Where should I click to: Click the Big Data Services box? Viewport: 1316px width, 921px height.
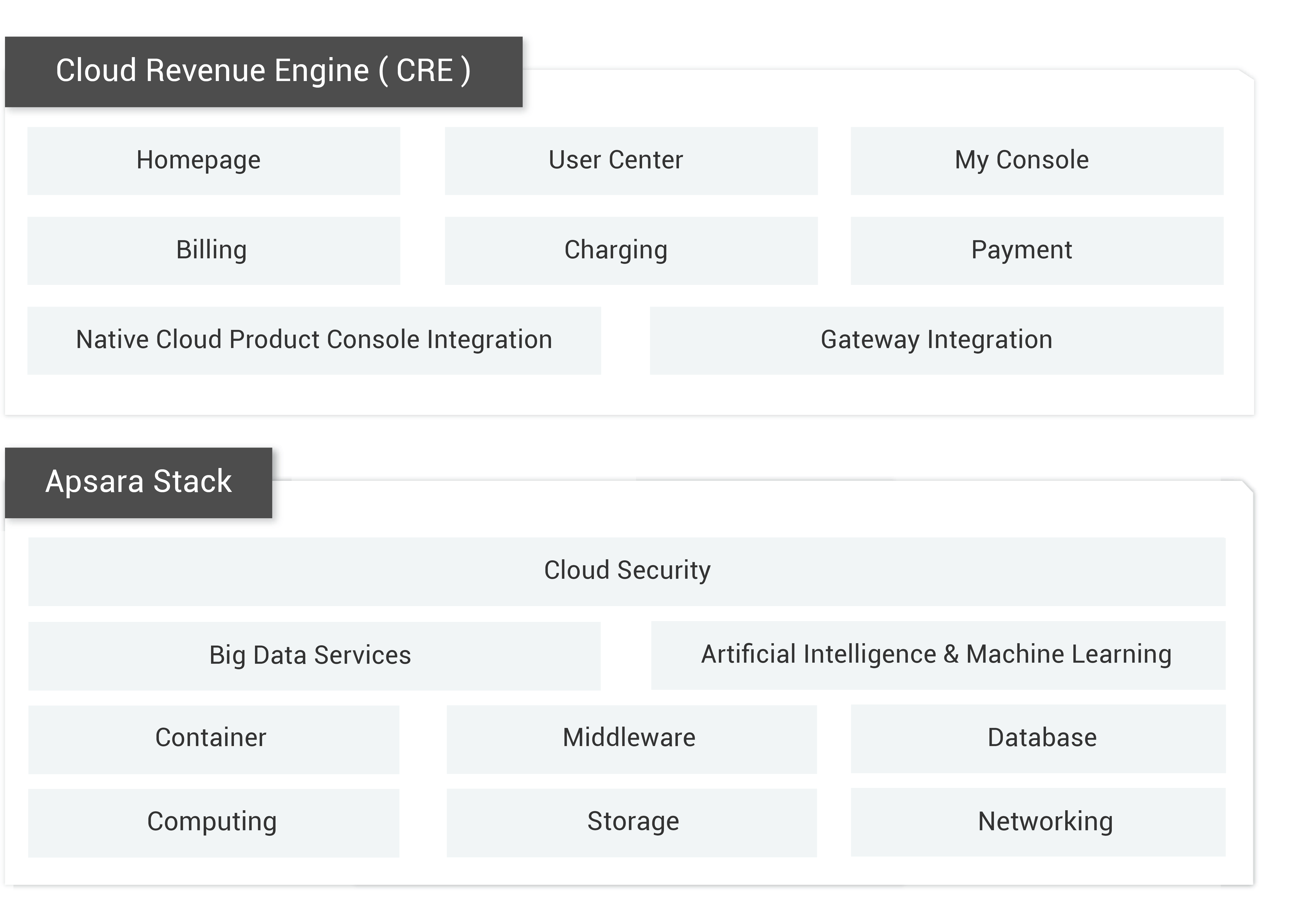[x=314, y=656]
